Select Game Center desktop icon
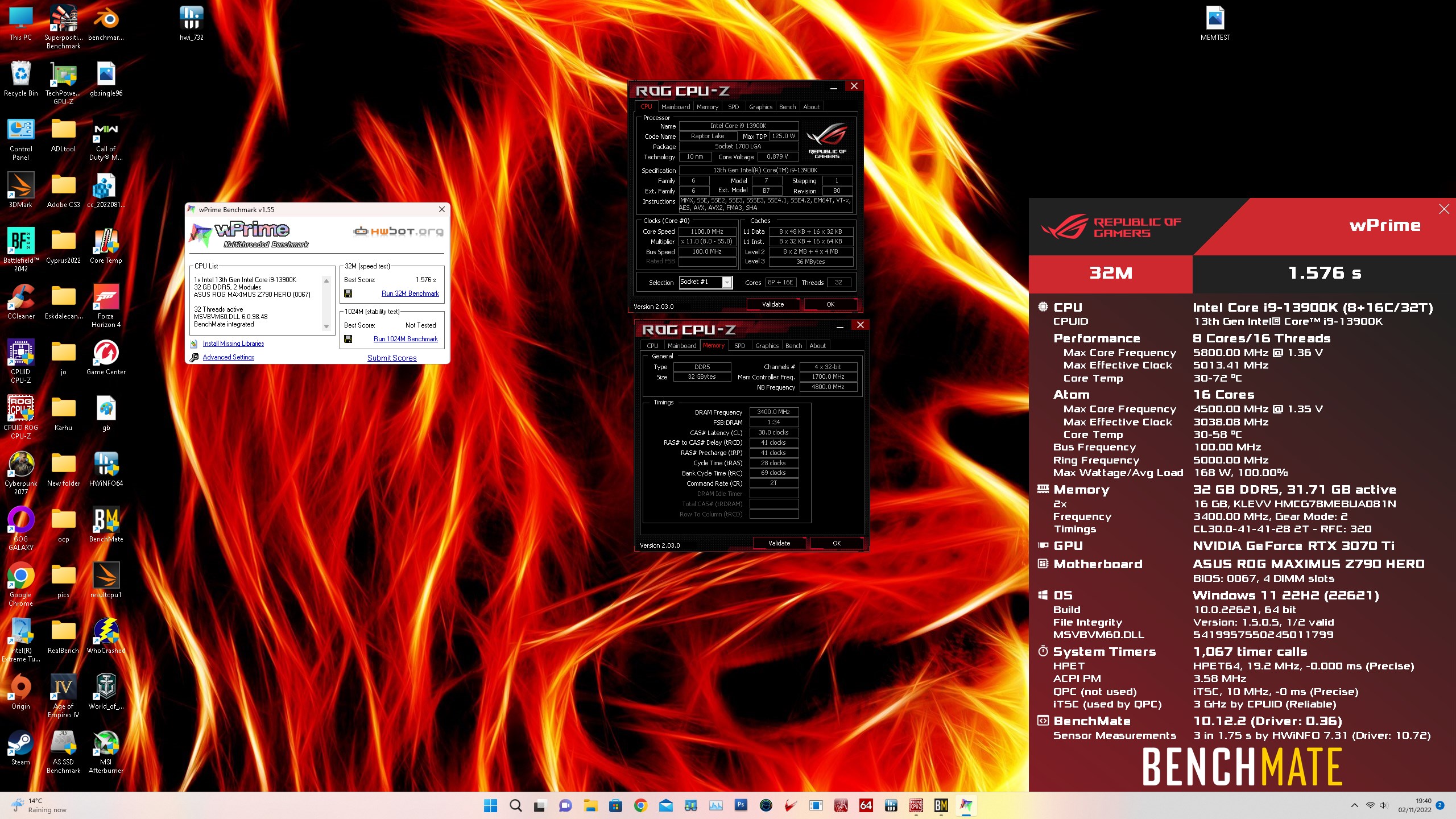The image size is (1456, 819). [106, 358]
